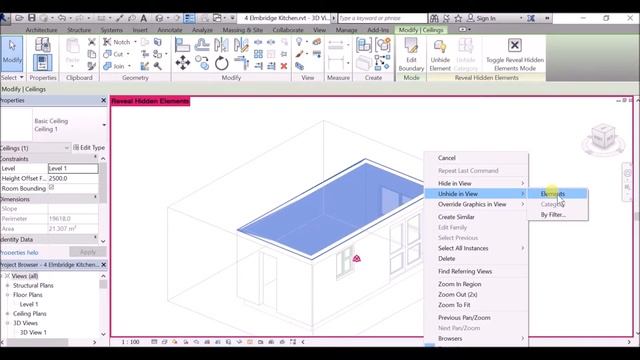The image size is (640, 360).
Task: Click the Edit Boundary button
Action: pos(411,54)
